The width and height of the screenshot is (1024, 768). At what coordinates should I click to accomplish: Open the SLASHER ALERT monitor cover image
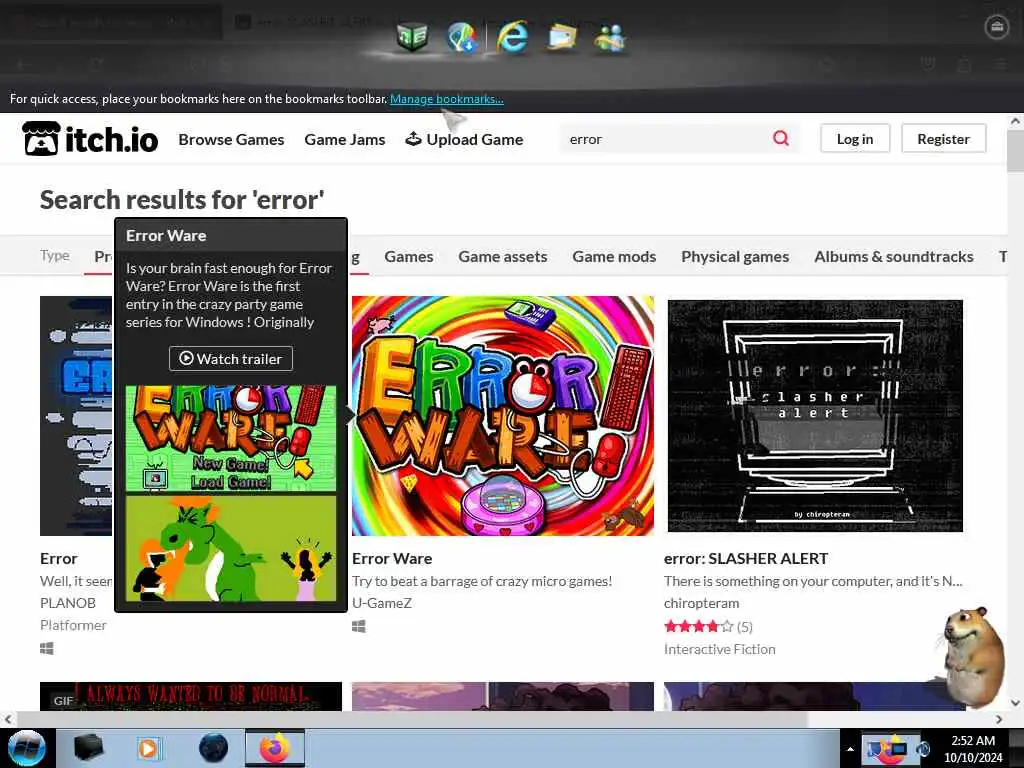[815, 416]
